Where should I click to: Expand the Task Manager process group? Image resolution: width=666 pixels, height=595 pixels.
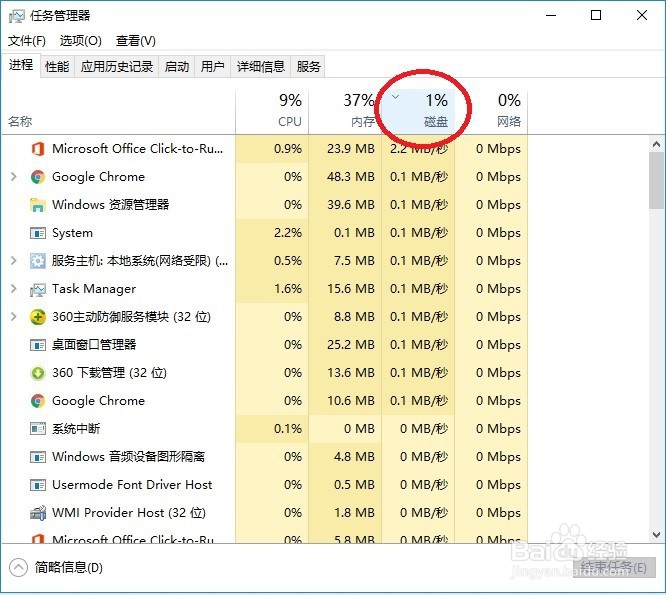click(x=14, y=289)
